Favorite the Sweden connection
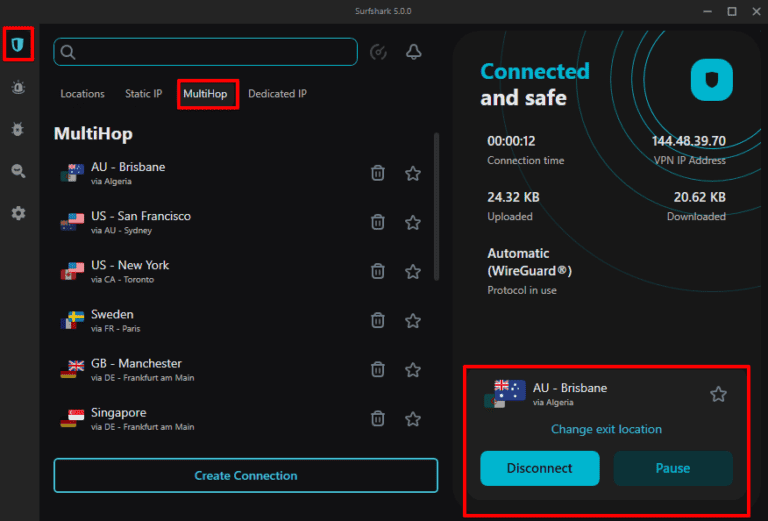This screenshot has height=521, width=768. click(413, 321)
